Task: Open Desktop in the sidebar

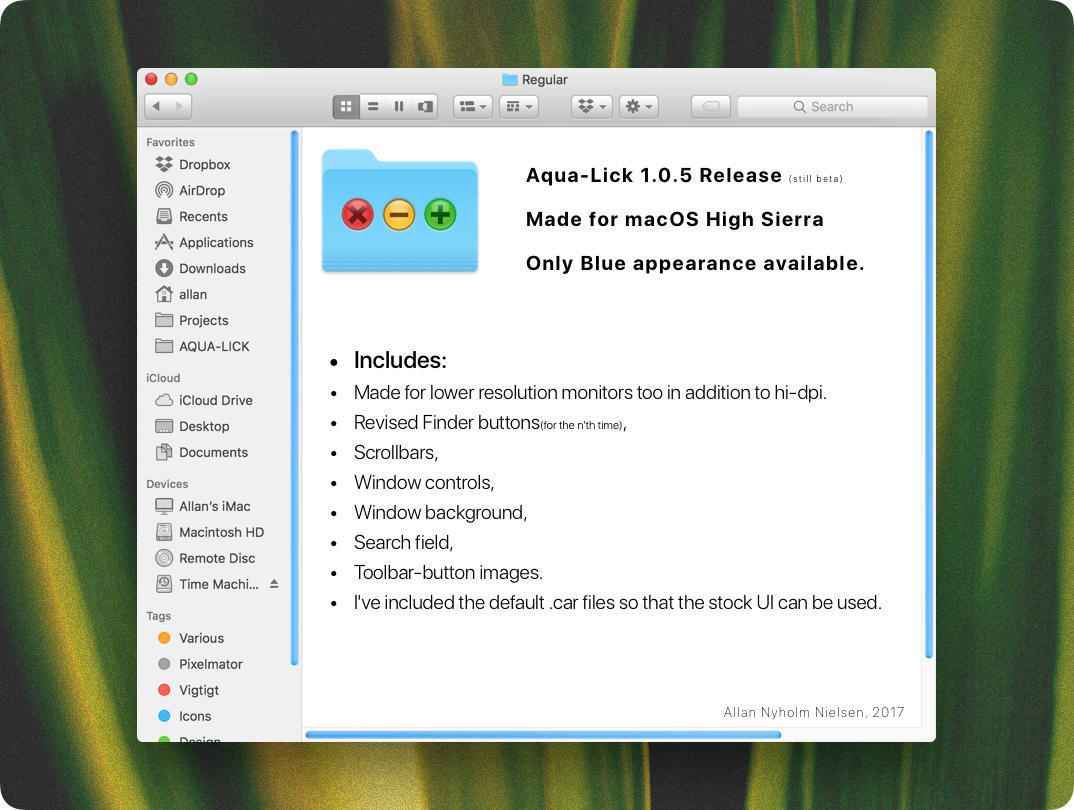Action: pos(218,426)
